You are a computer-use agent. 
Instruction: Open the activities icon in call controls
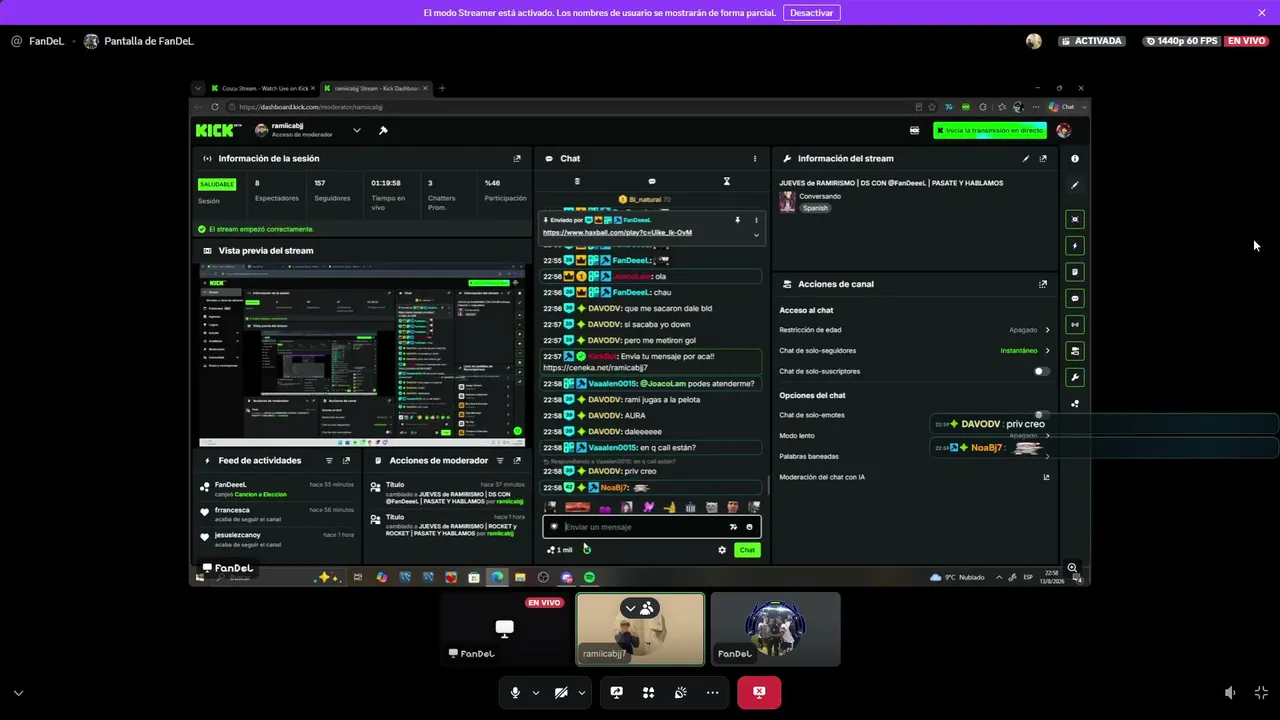(649, 693)
